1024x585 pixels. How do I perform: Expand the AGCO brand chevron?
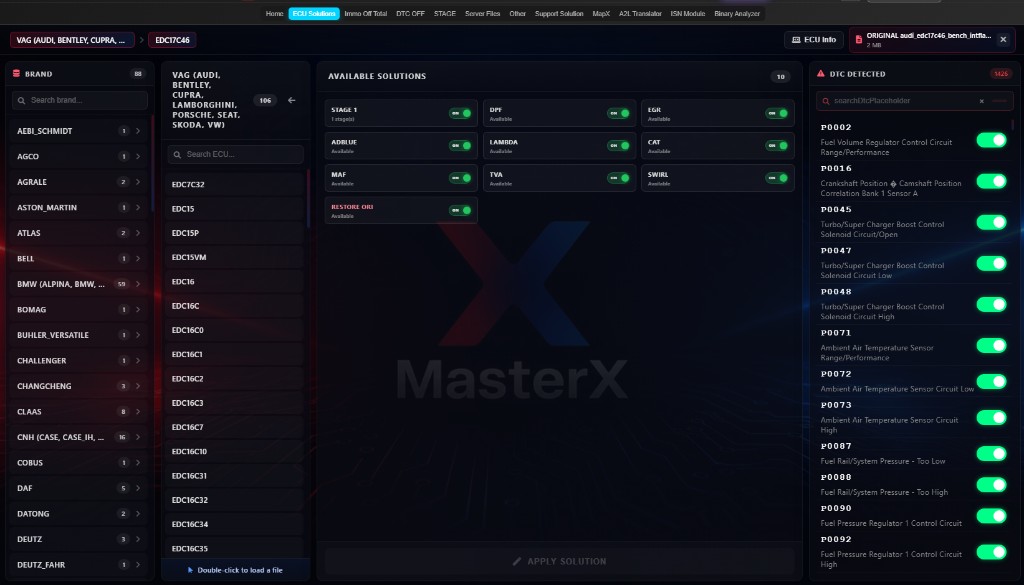coord(138,156)
